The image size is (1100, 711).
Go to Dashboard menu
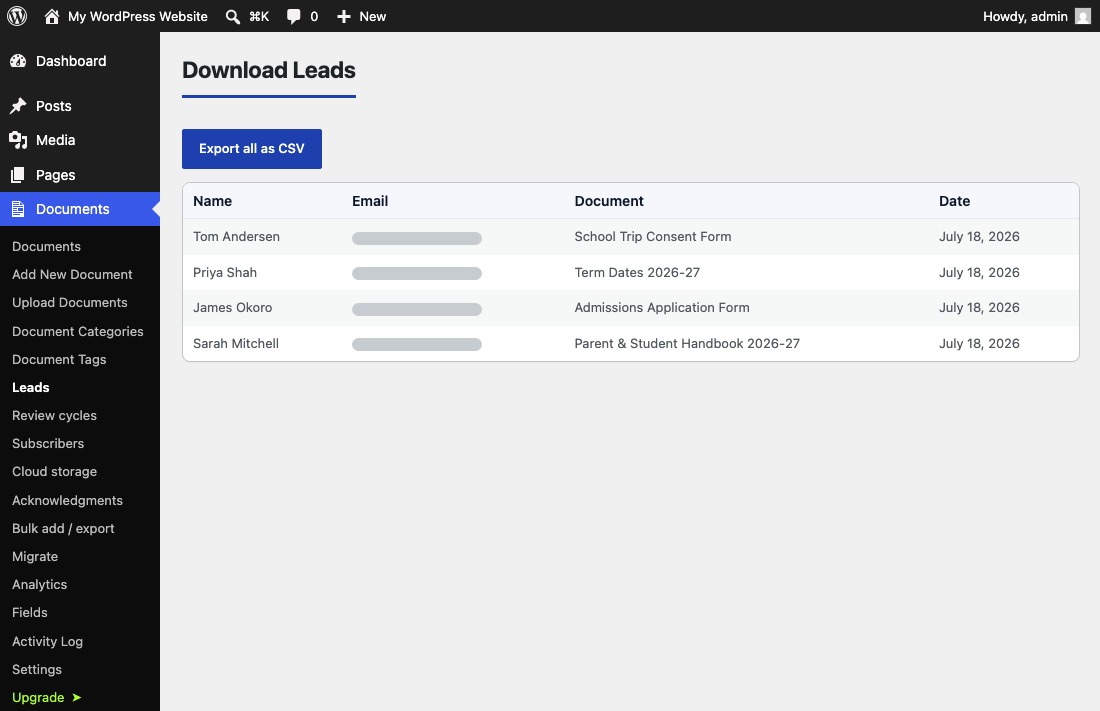71,61
